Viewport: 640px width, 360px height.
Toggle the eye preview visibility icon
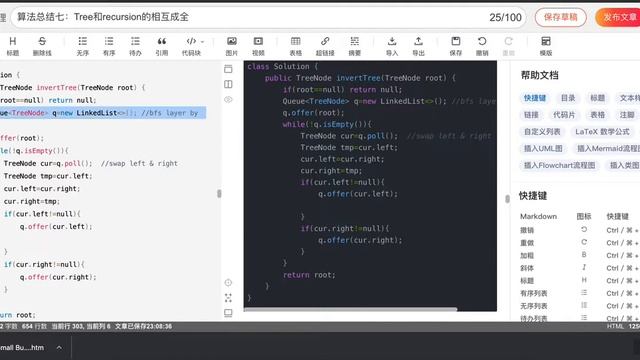coord(228,99)
